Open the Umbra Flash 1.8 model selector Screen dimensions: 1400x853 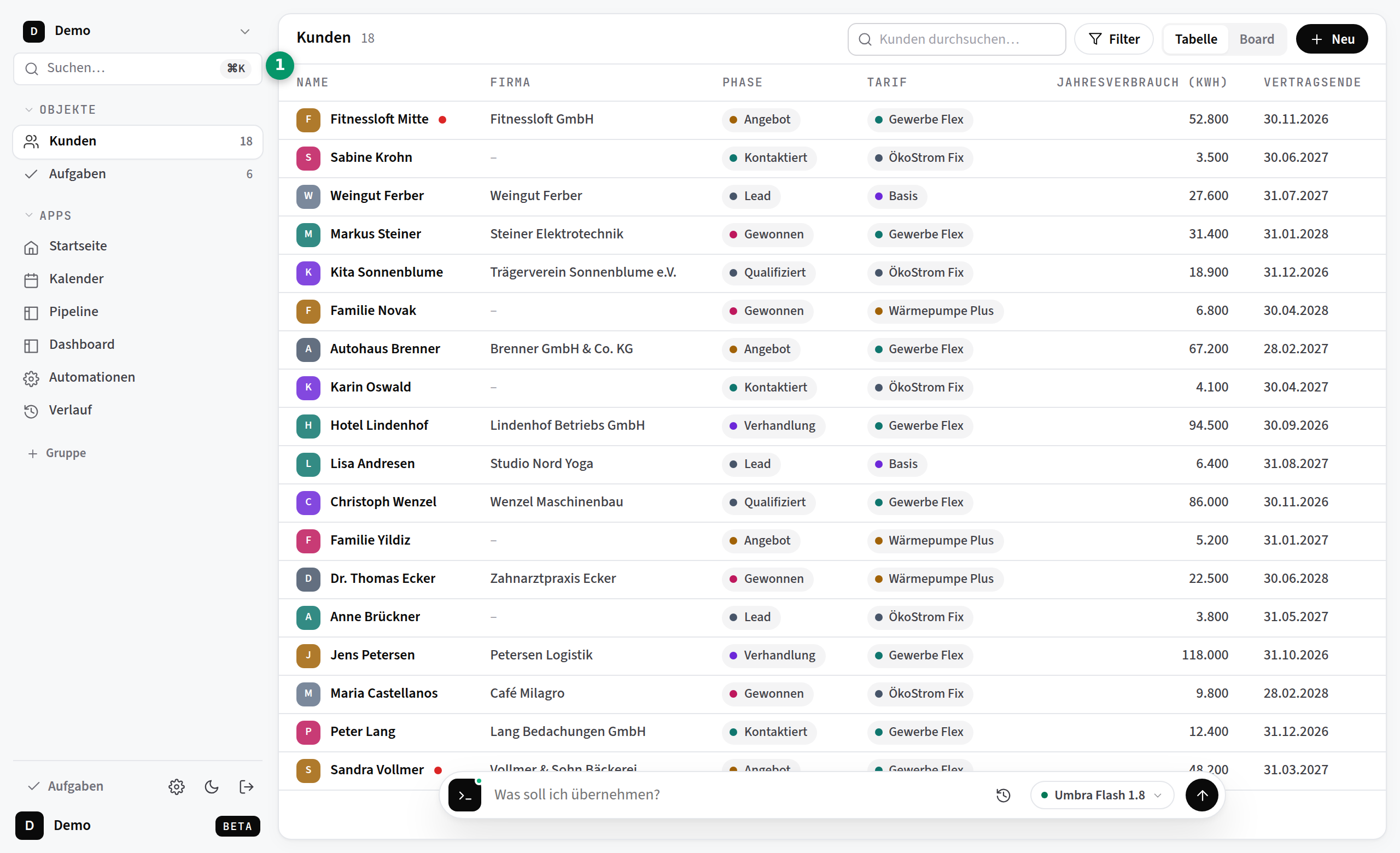pos(1102,795)
